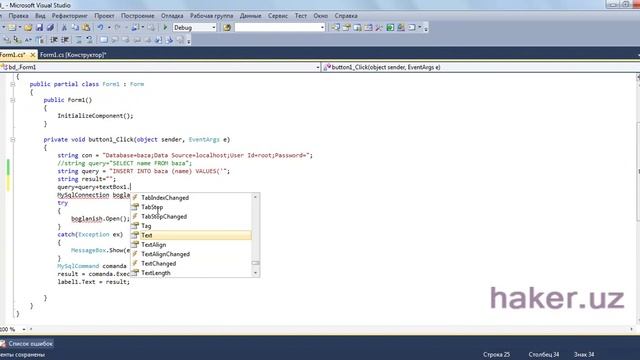Click the Copy toolbar icon
The height and width of the screenshot is (360, 640).
pos(75,27)
